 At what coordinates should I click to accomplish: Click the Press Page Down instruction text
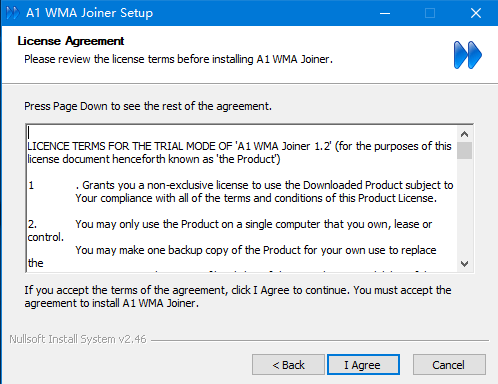(148, 106)
